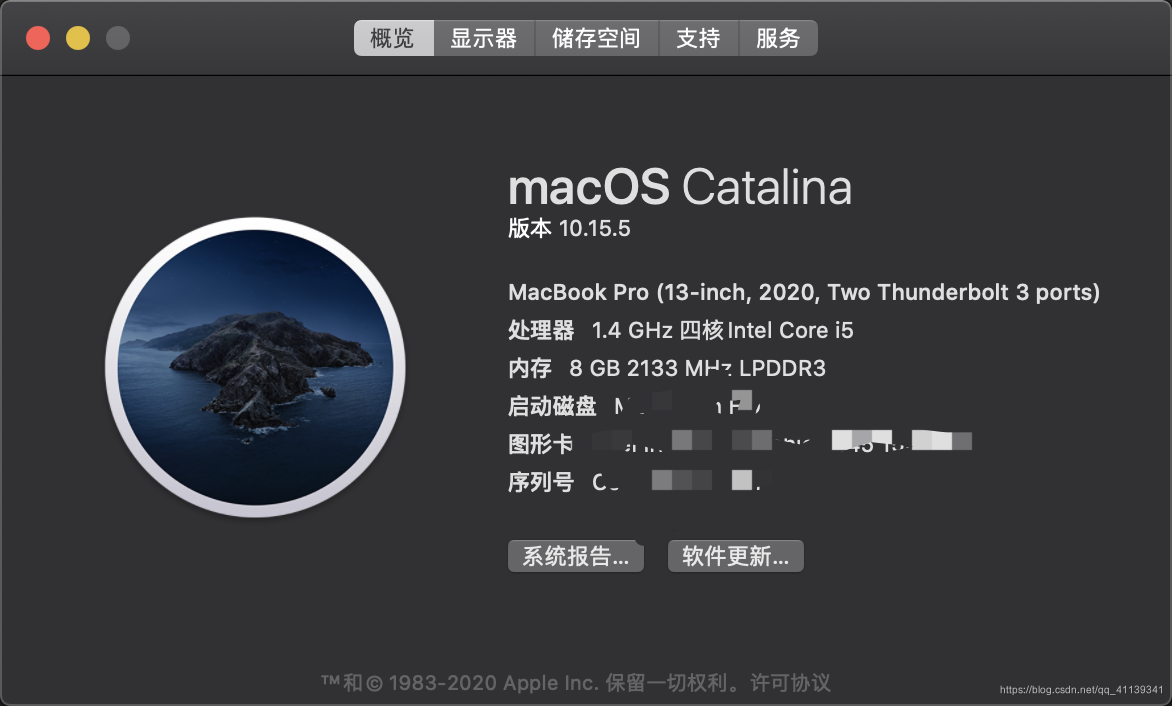Click the 1.4 GHz 四核 Intel Core i5 value
The width and height of the screenshot is (1172, 706).
pyautogui.click(x=722, y=330)
